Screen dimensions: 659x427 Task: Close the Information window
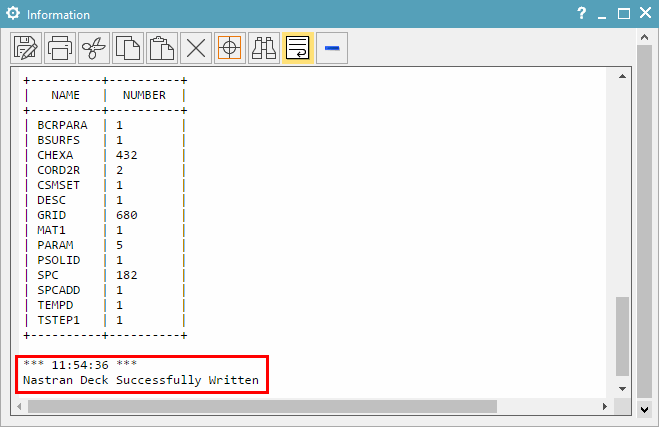click(x=646, y=13)
